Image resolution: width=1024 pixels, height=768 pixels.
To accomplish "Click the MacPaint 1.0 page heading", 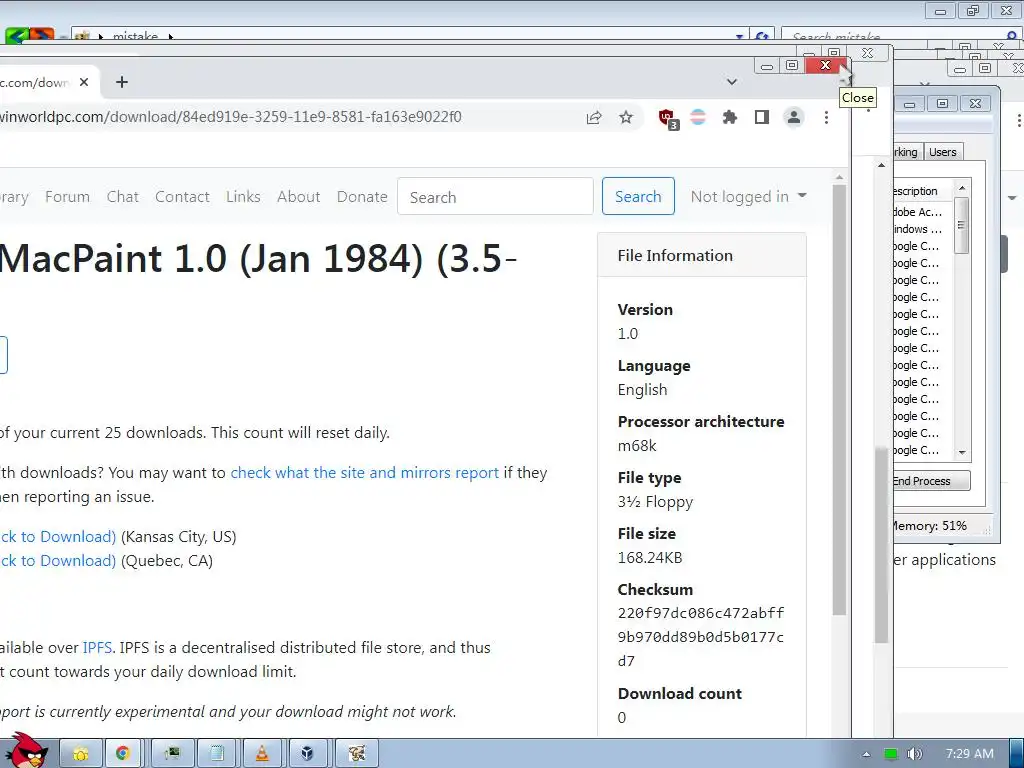I will tap(259, 259).
